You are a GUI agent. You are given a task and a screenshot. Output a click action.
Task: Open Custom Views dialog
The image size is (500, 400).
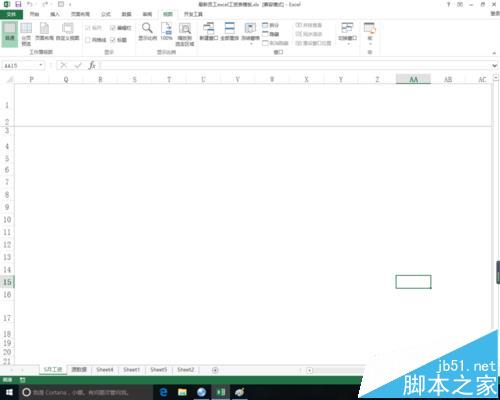pyautogui.click(x=68, y=32)
